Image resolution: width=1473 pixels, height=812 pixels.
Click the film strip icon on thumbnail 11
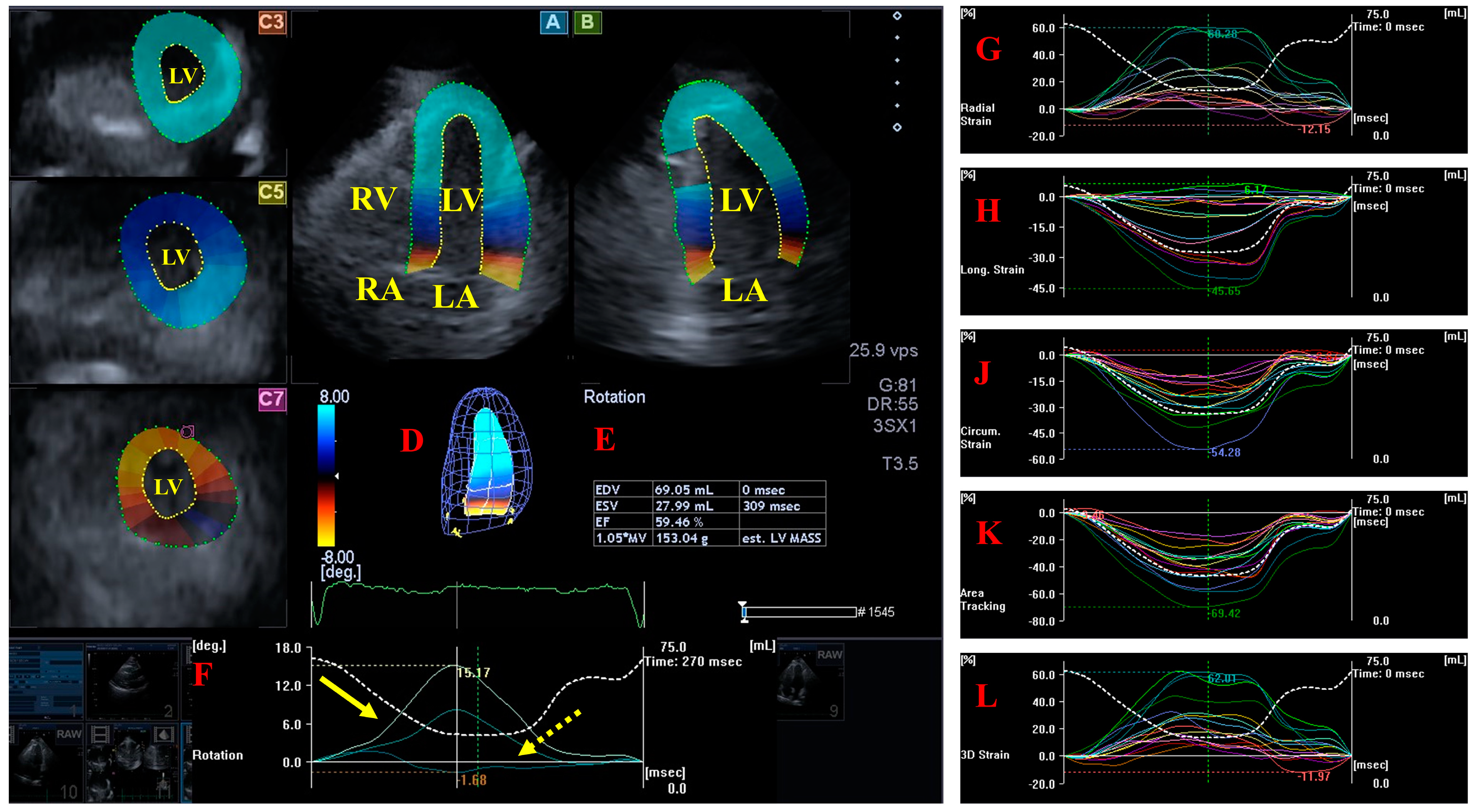point(101,734)
